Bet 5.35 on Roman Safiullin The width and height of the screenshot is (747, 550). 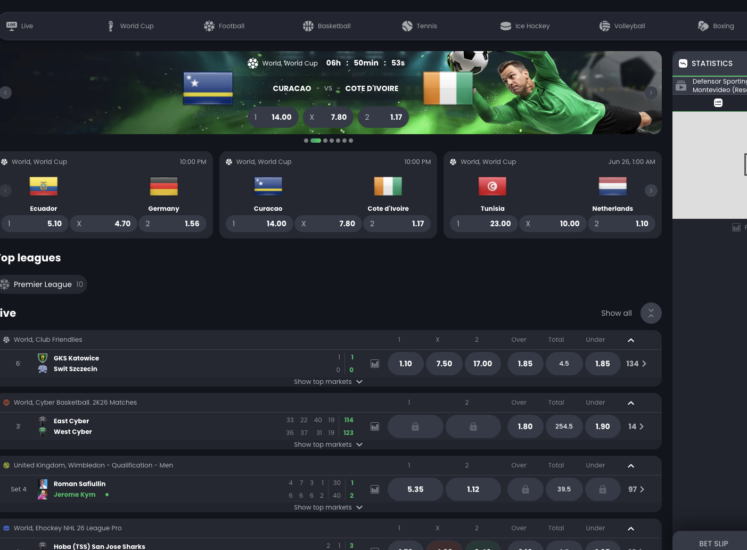pyautogui.click(x=415, y=489)
